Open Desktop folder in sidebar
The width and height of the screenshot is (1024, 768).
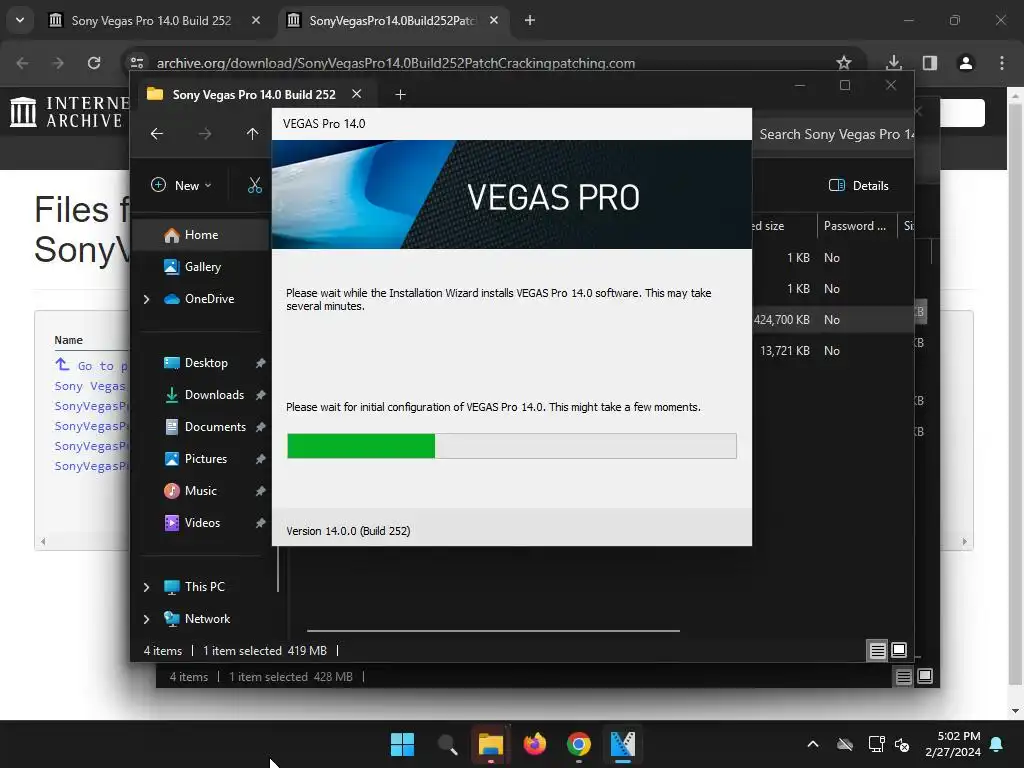(205, 363)
